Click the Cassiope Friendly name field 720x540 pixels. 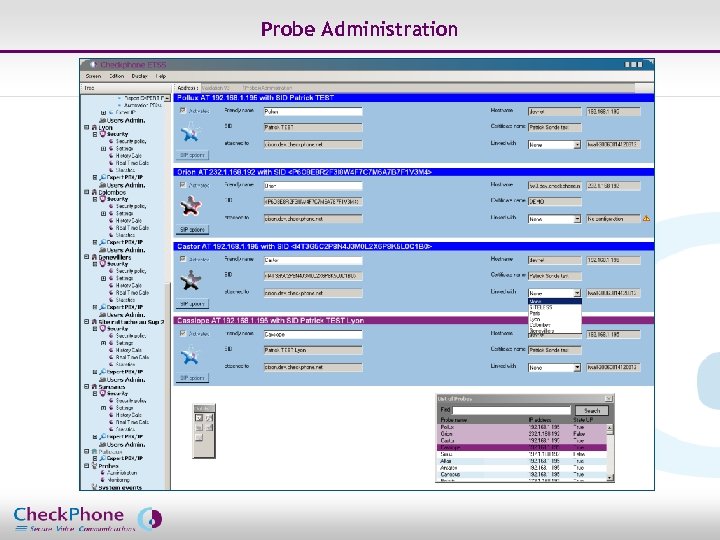(313, 334)
